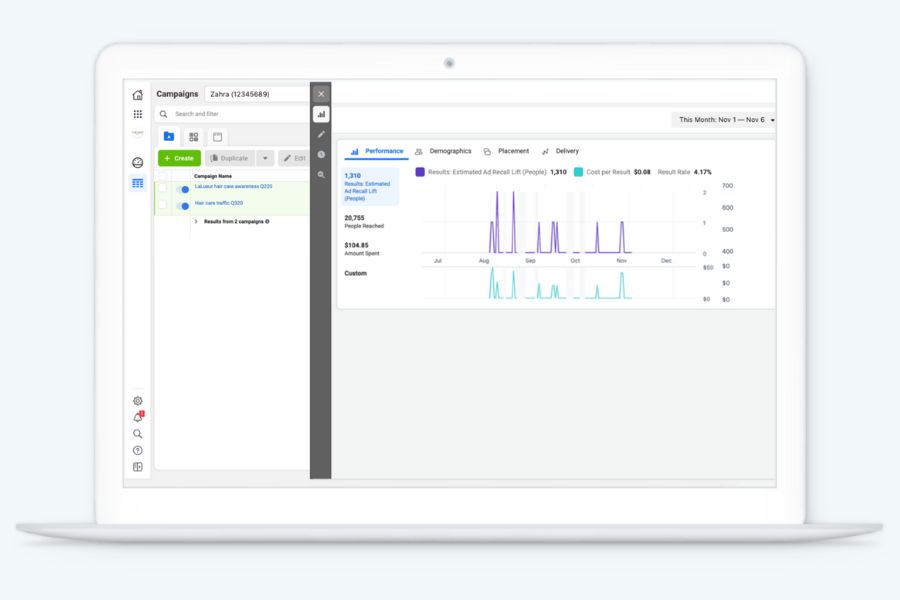Tick the select-all checkbox by Campaign Name
900x600 pixels.
[163, 176]
